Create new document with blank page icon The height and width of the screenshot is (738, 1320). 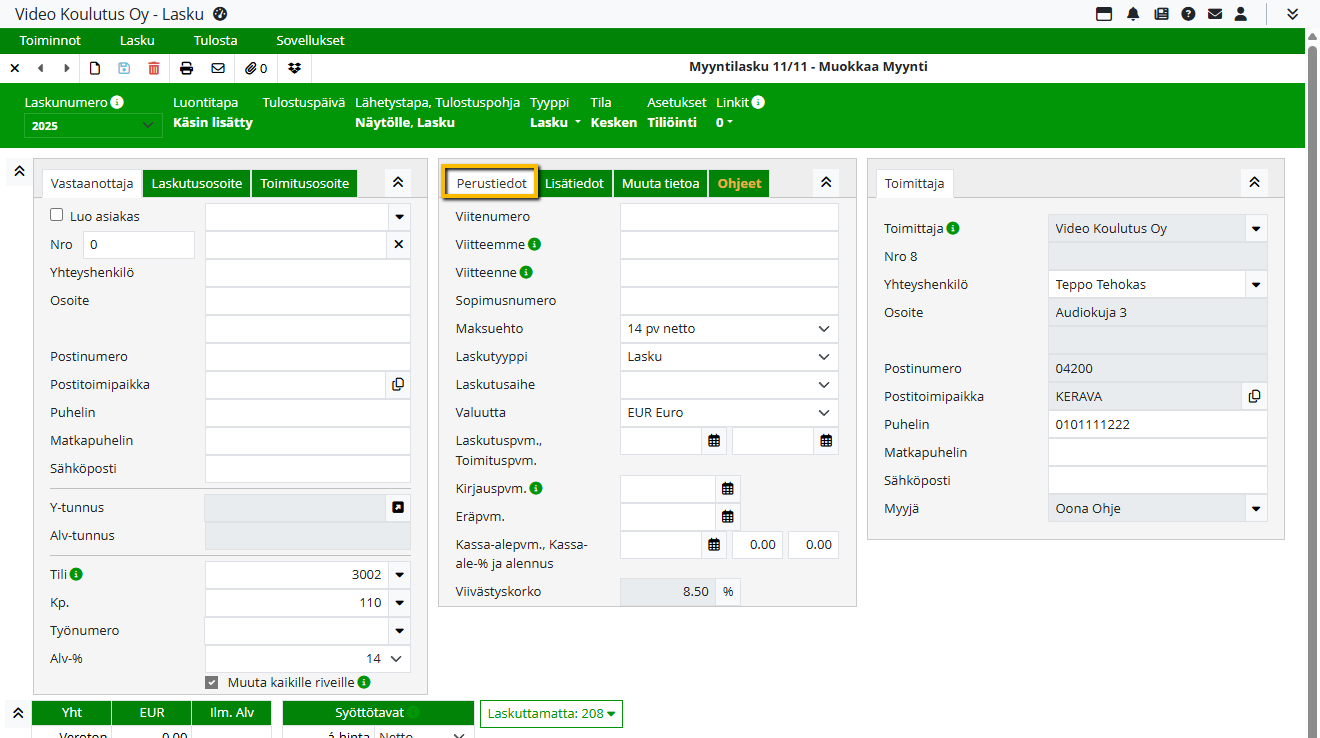tap(96, 68)
